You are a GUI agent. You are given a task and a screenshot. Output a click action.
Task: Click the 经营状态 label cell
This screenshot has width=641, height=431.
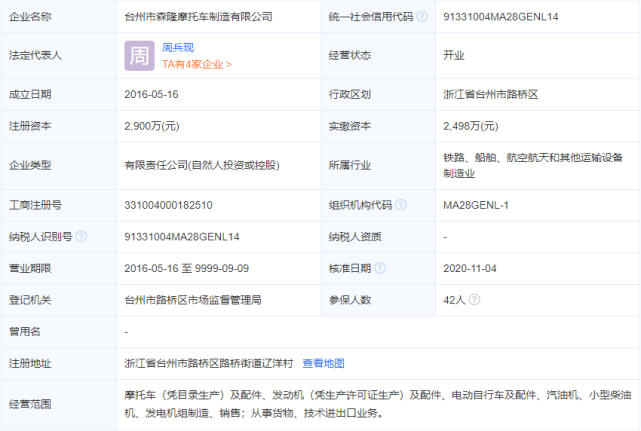[378, 56]
